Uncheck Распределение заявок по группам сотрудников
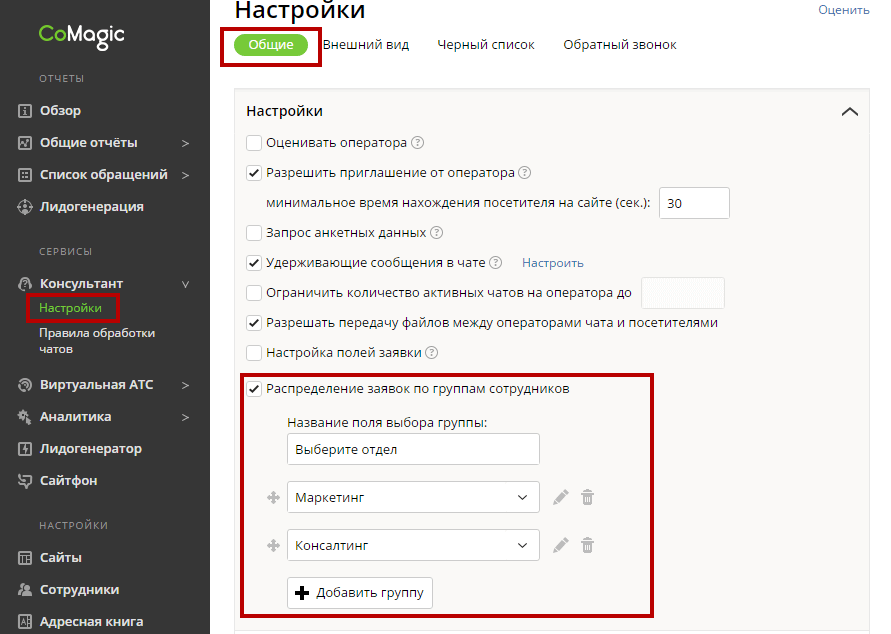 coord(254,389)
